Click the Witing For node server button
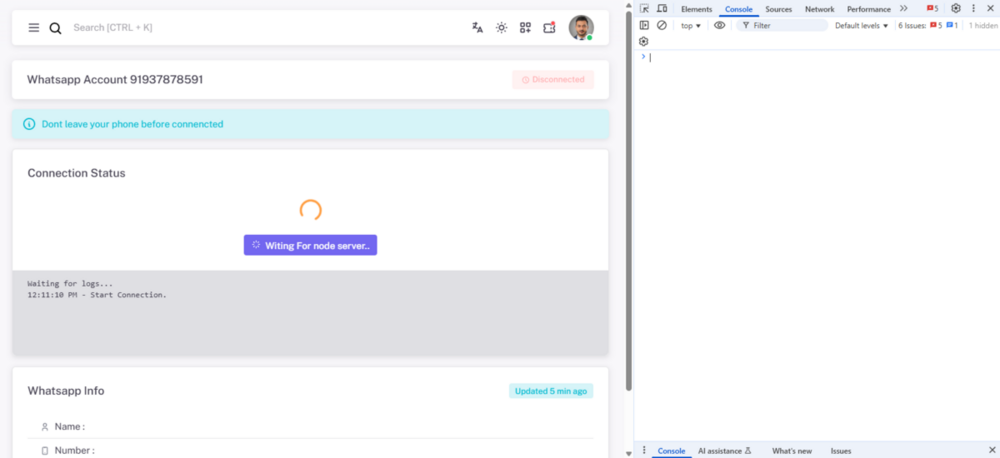The image size is (1000, 458). pos(310,245)
